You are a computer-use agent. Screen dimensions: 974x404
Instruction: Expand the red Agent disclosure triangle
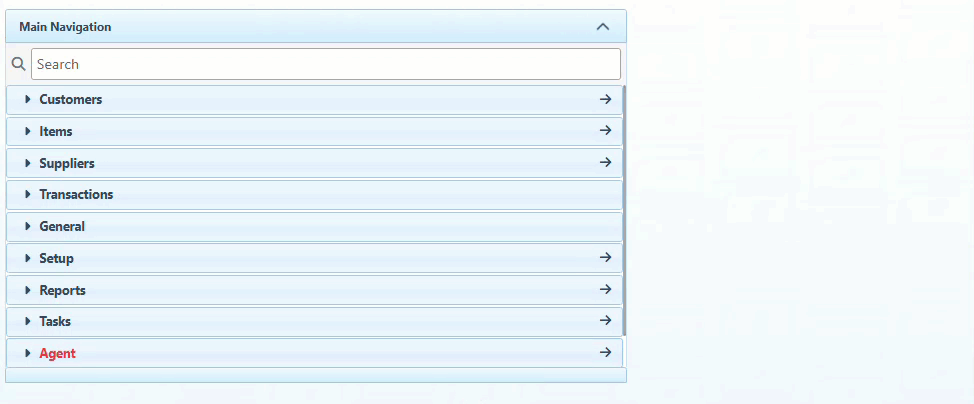coord(28,353)
